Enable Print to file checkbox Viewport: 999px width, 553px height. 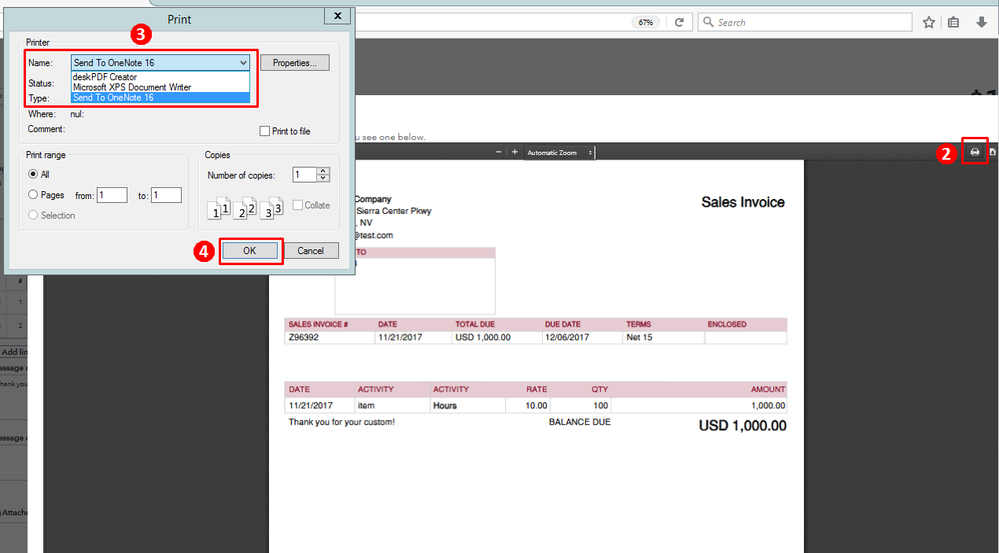point(264,131)
